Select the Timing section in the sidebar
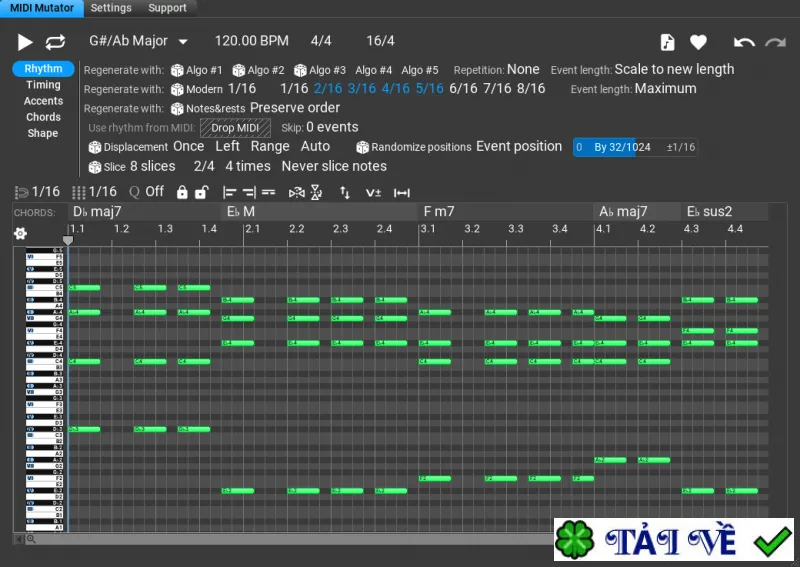The height and width of the screenshot is (567, 800). coord(43,85)
